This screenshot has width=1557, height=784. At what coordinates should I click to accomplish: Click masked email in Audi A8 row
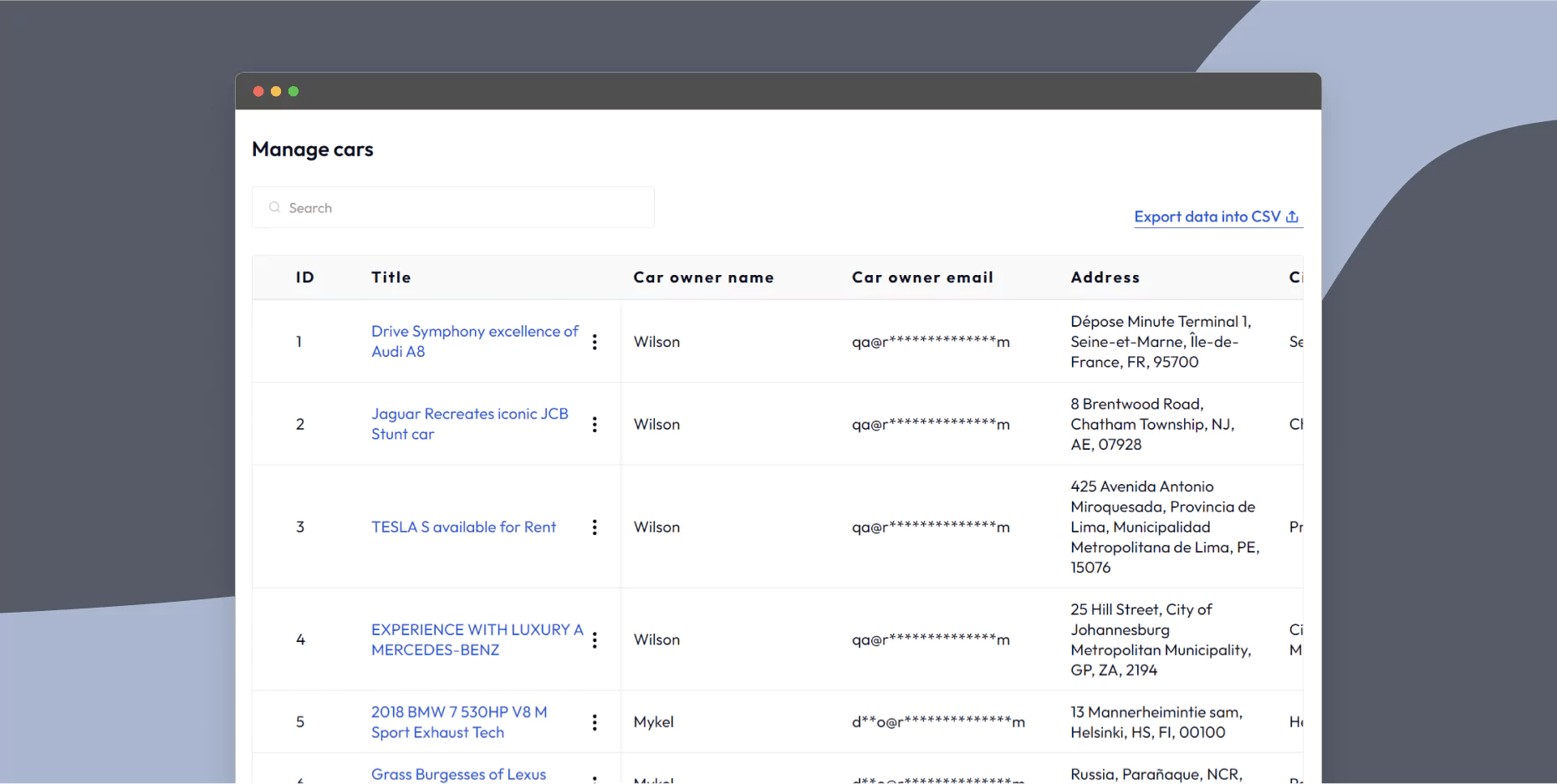931,342
